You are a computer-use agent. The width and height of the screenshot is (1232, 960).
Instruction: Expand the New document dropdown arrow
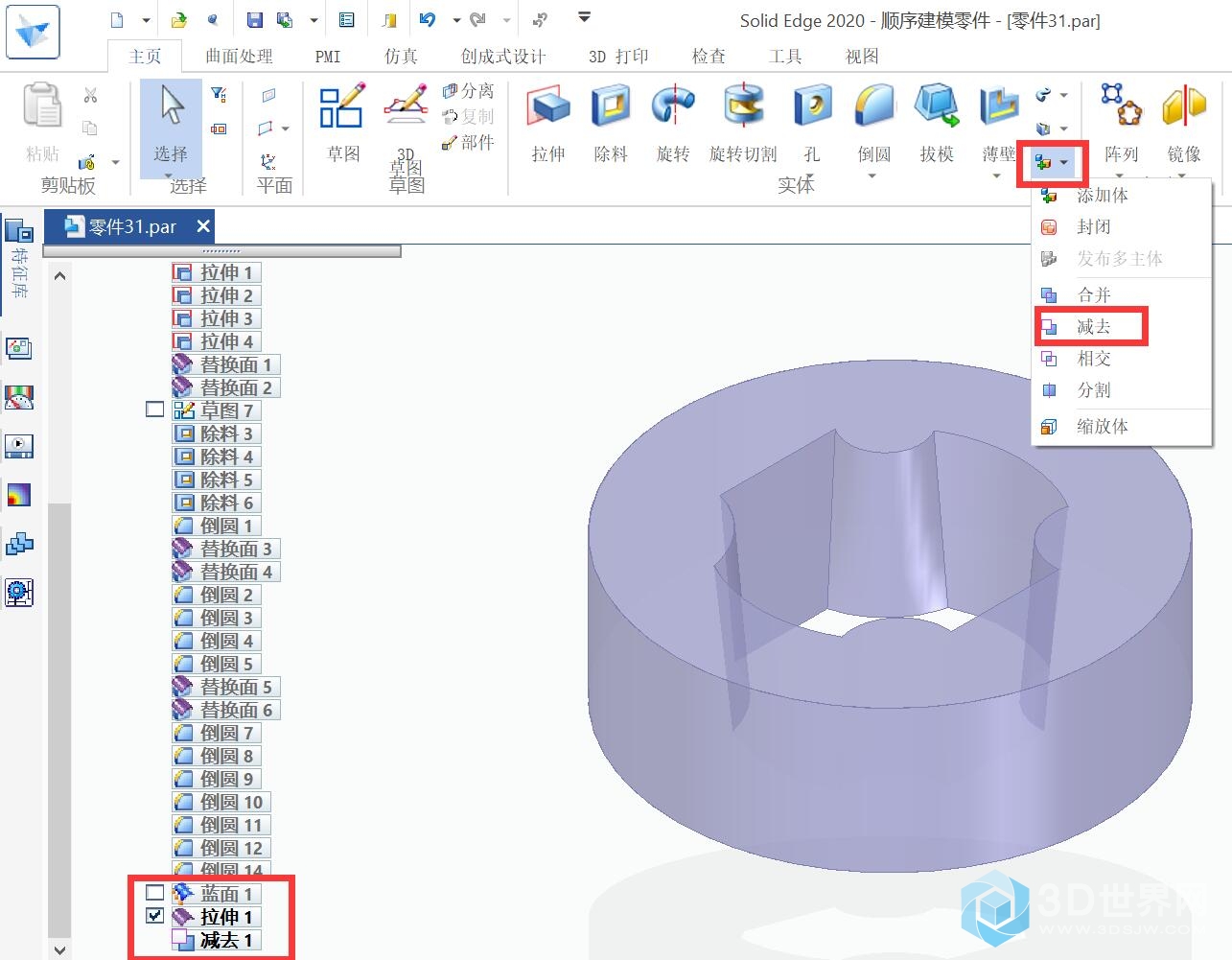click(x=146, y=20)
